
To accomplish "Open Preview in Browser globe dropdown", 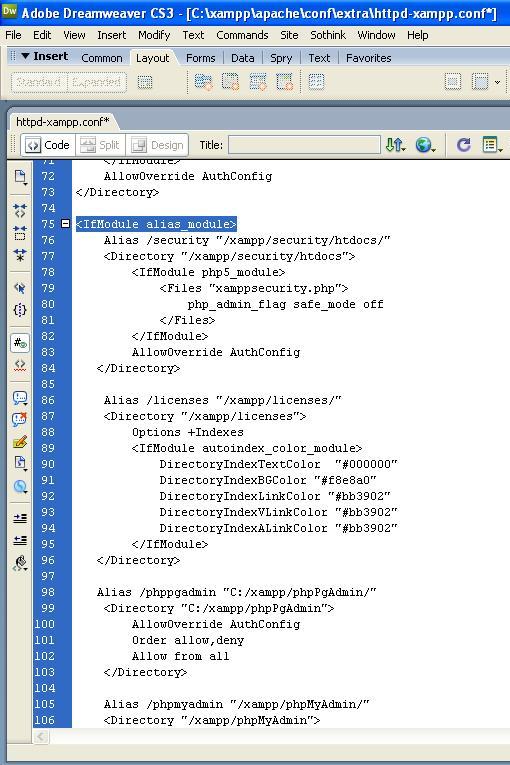I will click(x=426, y=145).
